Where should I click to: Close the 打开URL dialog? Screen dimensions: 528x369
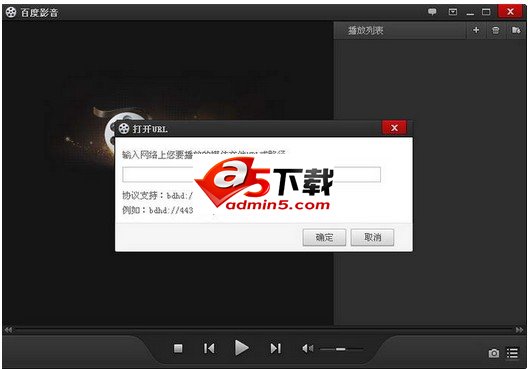(x=394, y=128)
